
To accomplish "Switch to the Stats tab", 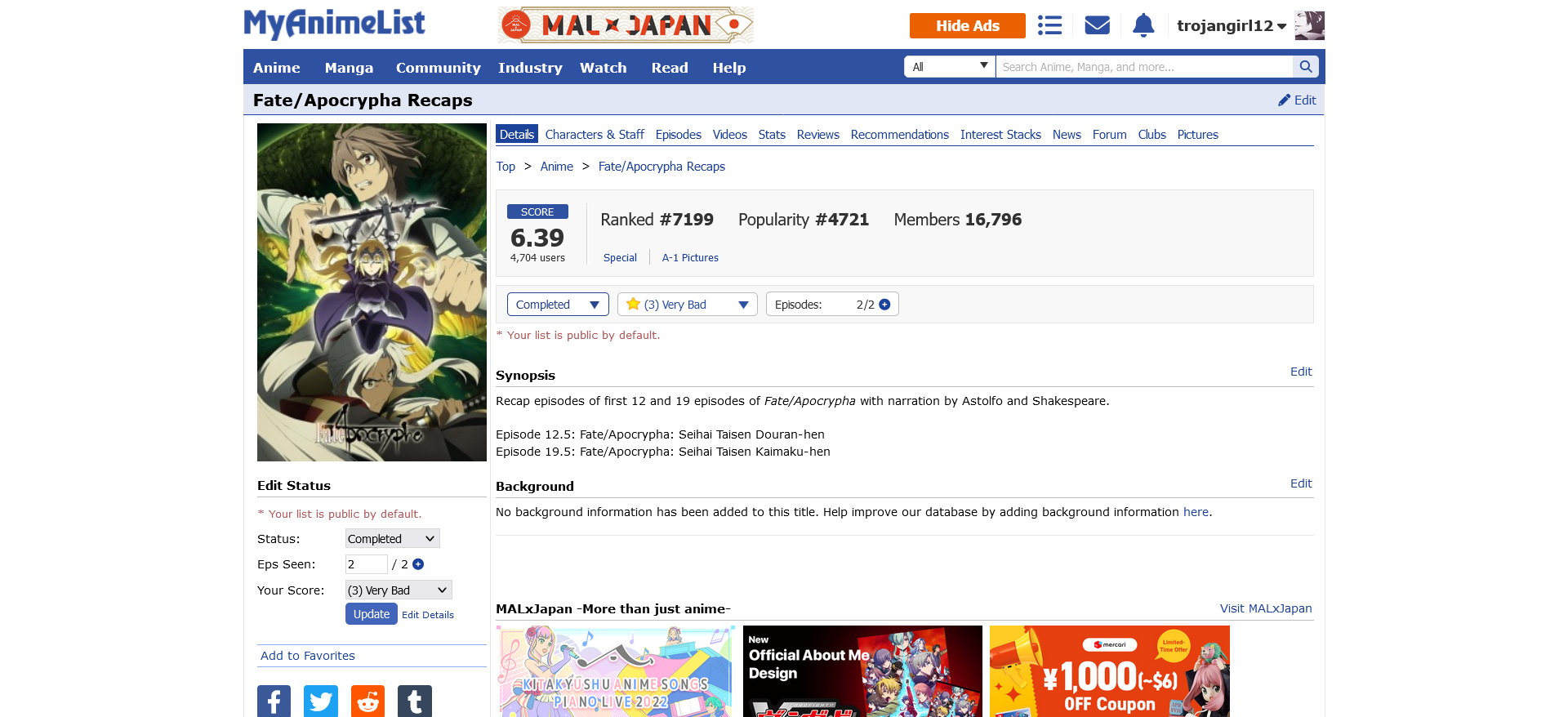I will coord(772,135).
